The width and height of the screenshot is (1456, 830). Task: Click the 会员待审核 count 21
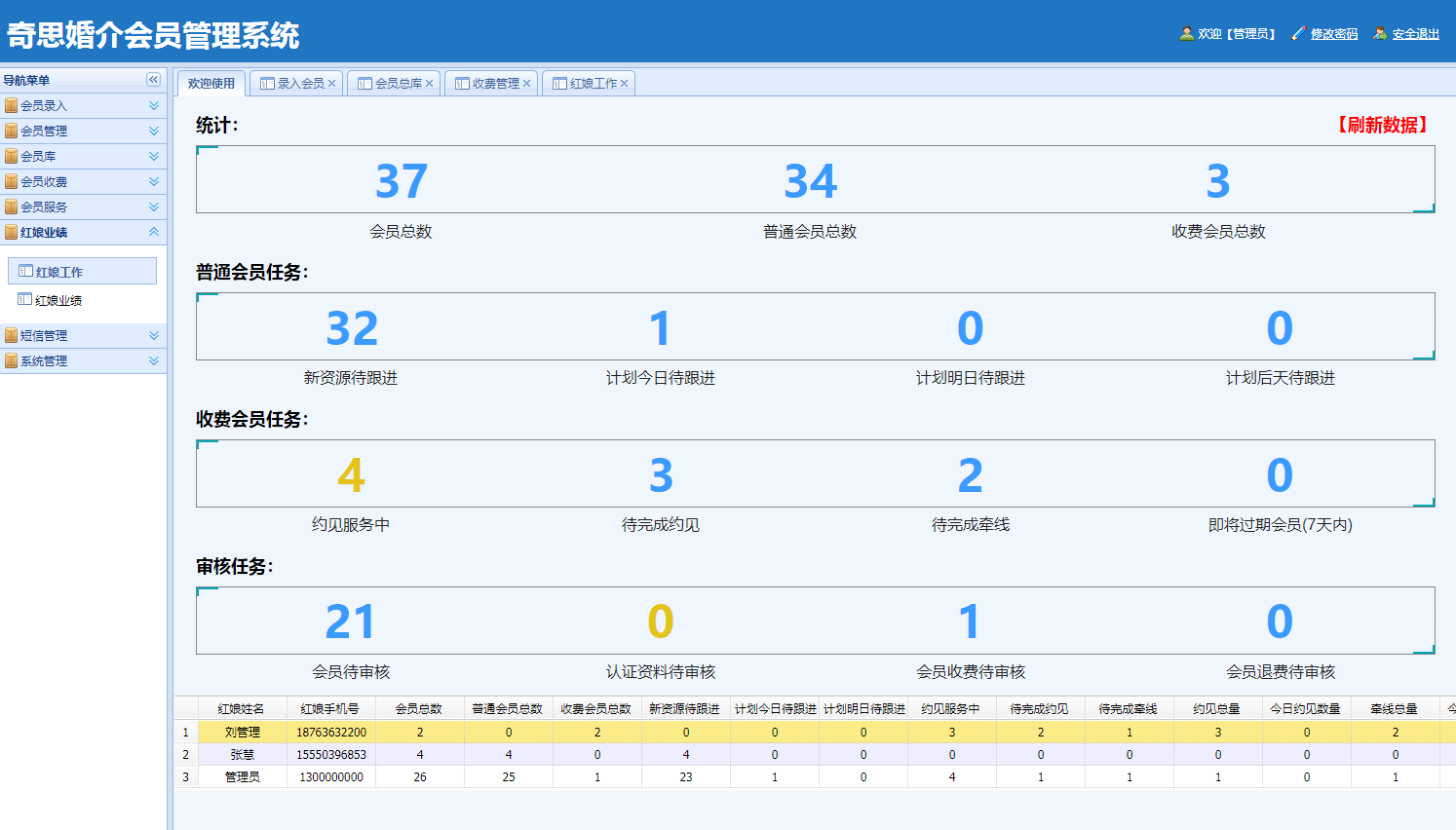point(350,622)
